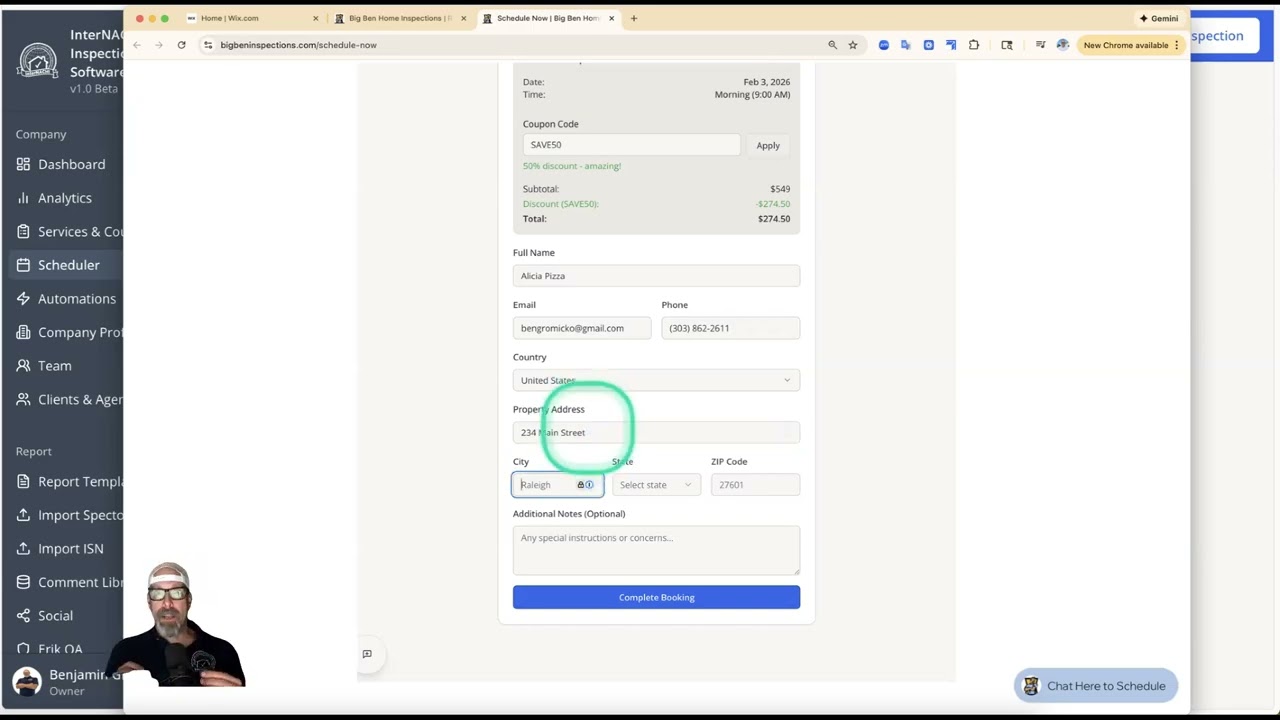Open the media controls icon in toolbar
The image size is (1280, 720).
click(x=1041, y=45)
